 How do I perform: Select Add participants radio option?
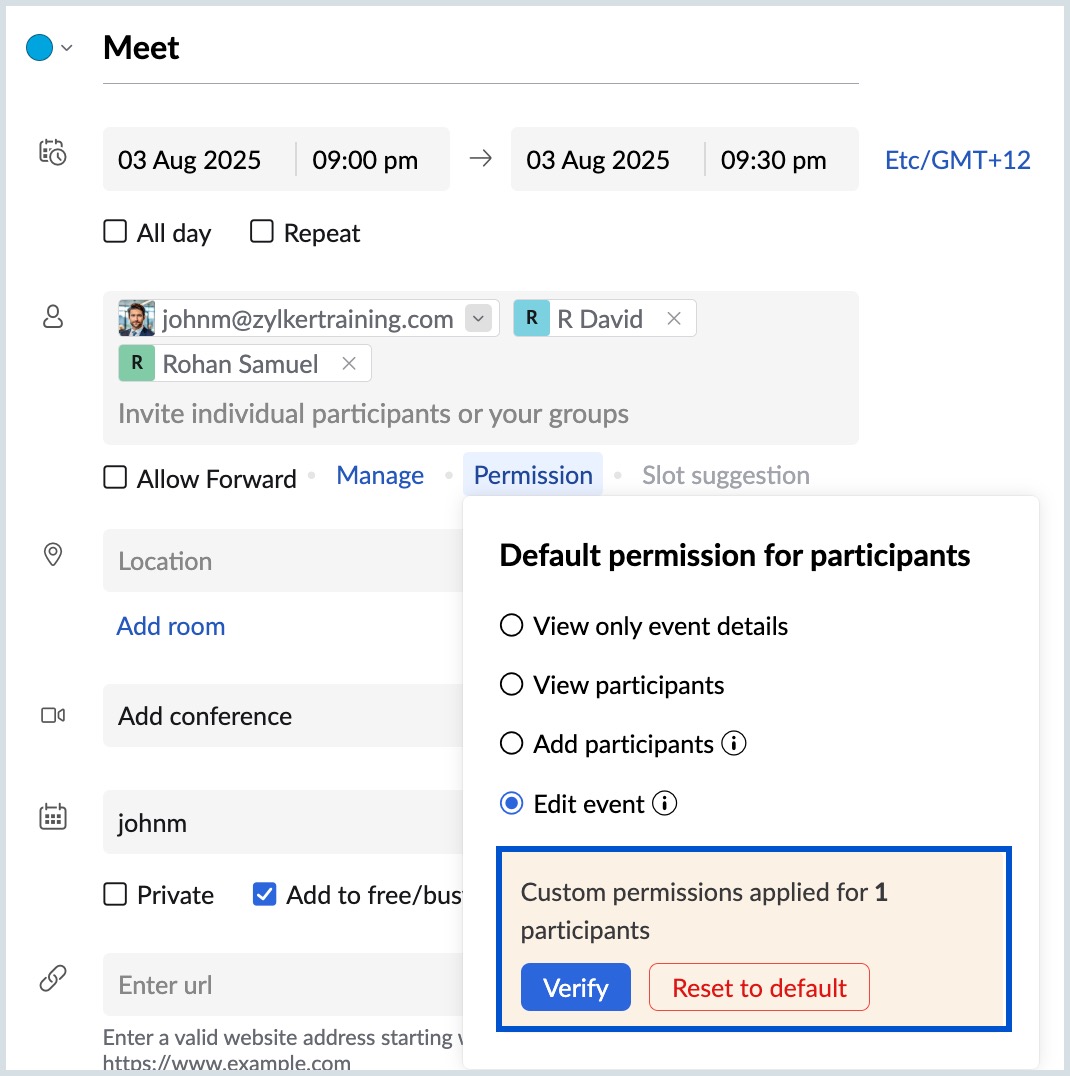[511, 743]
